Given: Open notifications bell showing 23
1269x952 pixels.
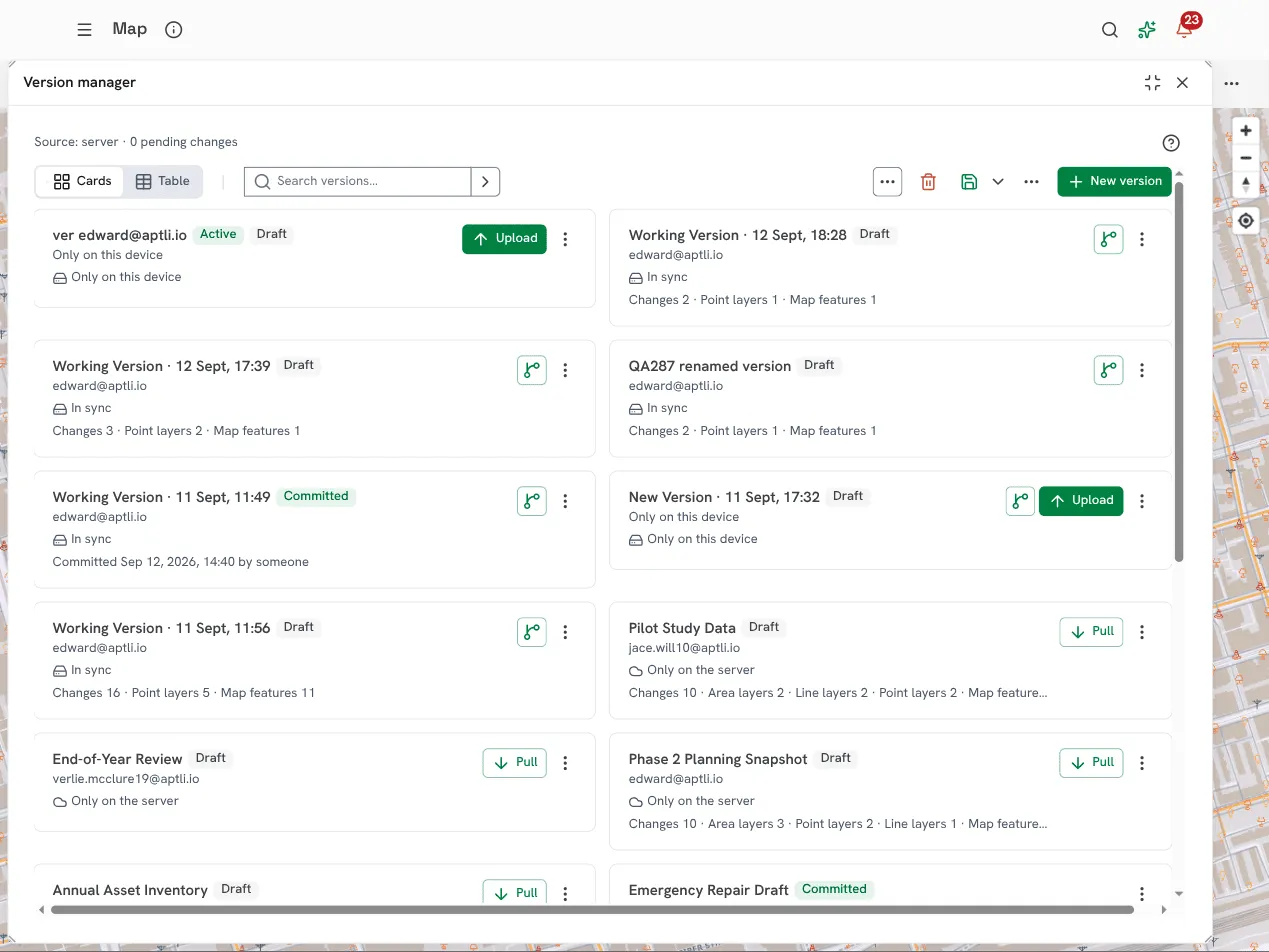Looking at the screenshot, I should pos(1185,29).
